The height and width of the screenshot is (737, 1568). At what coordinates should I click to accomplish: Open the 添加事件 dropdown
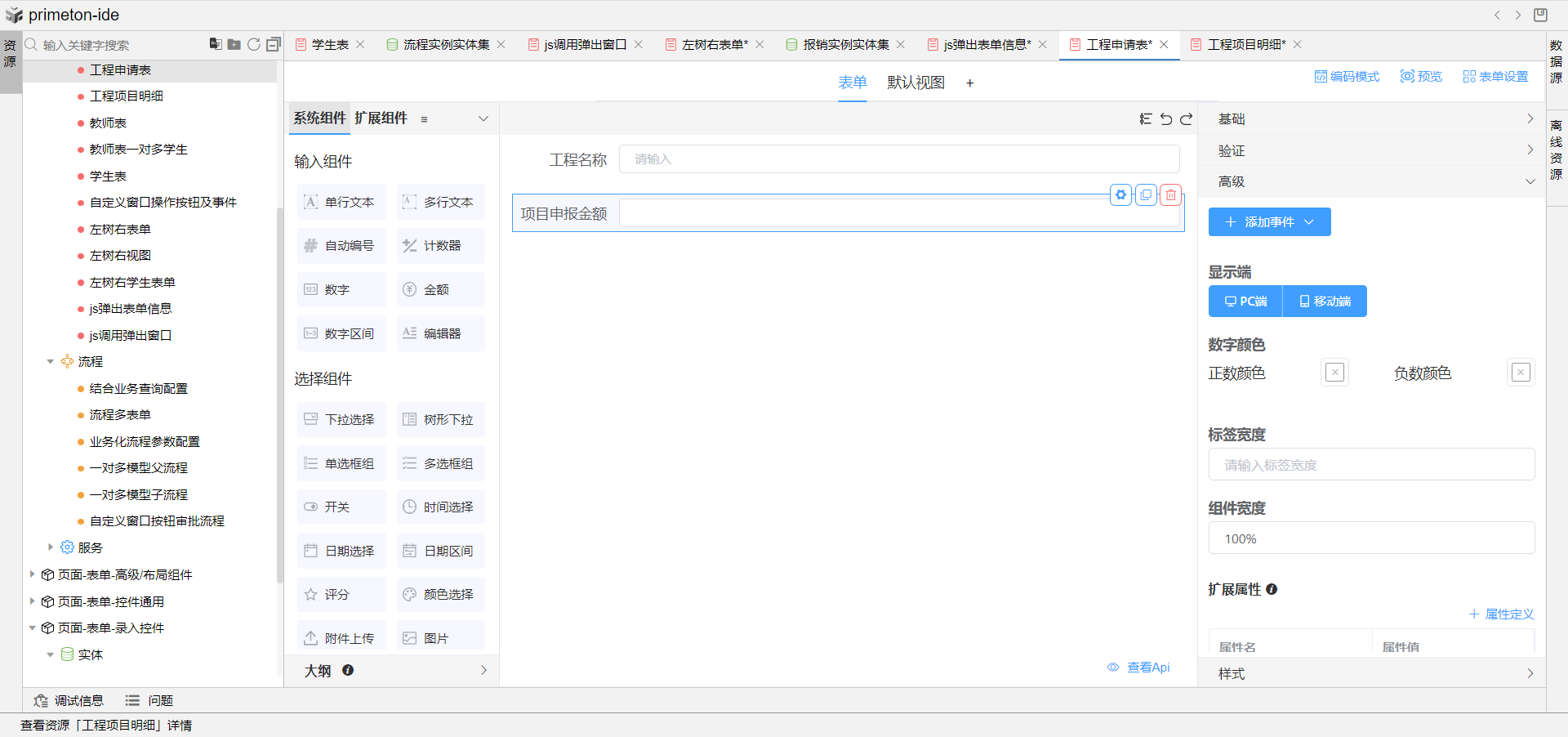1269,222
